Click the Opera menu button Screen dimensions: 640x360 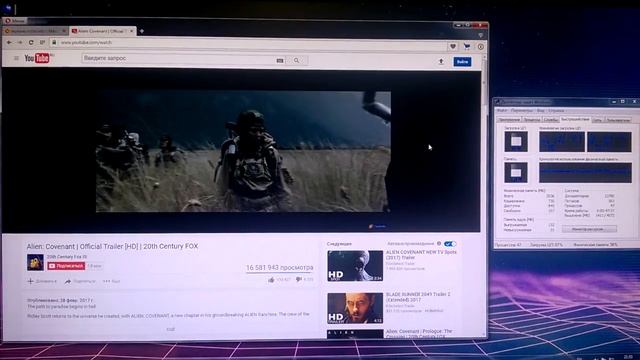tap(16, 21)
